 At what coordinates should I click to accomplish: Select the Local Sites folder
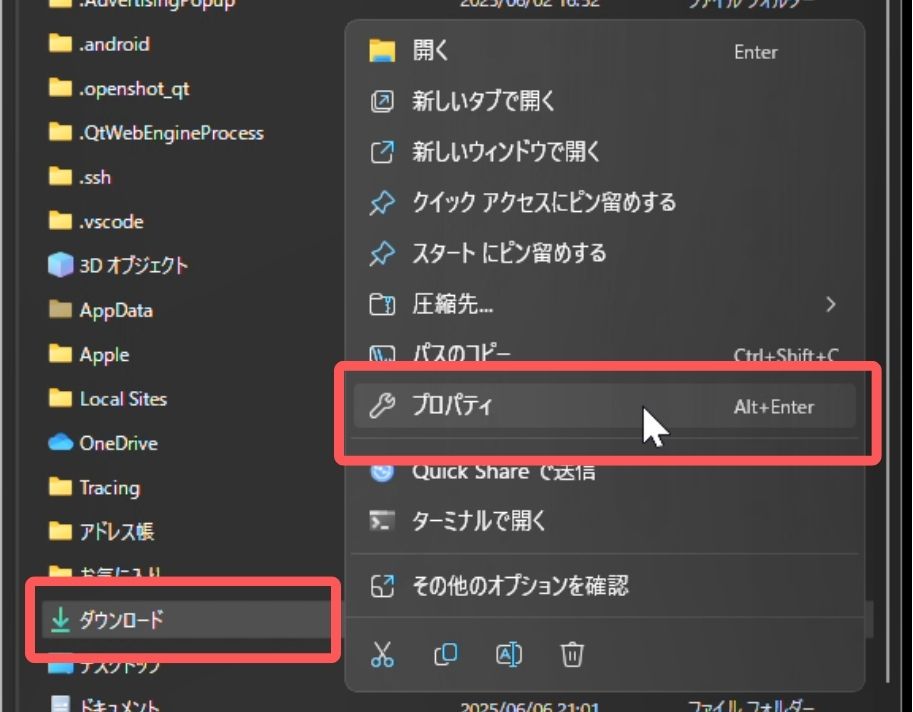coord(108,398)
